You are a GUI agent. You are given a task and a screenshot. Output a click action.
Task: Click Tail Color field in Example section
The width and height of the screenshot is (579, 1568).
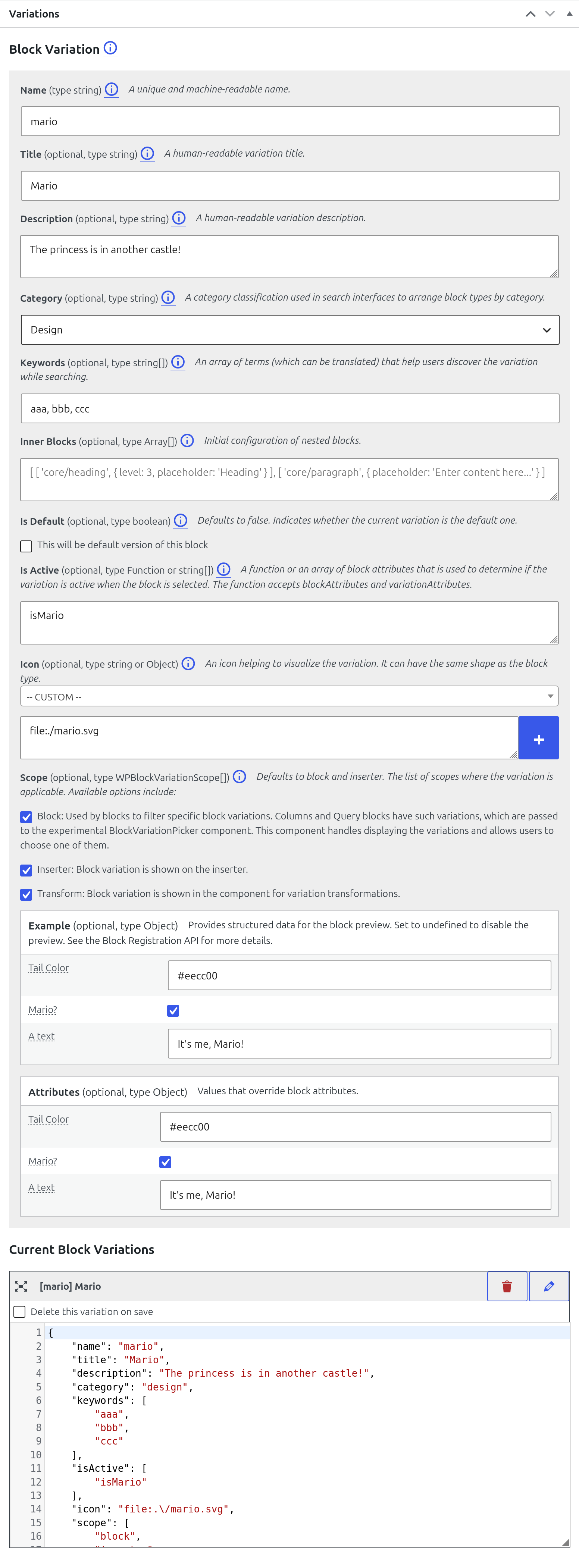point(359,975)
